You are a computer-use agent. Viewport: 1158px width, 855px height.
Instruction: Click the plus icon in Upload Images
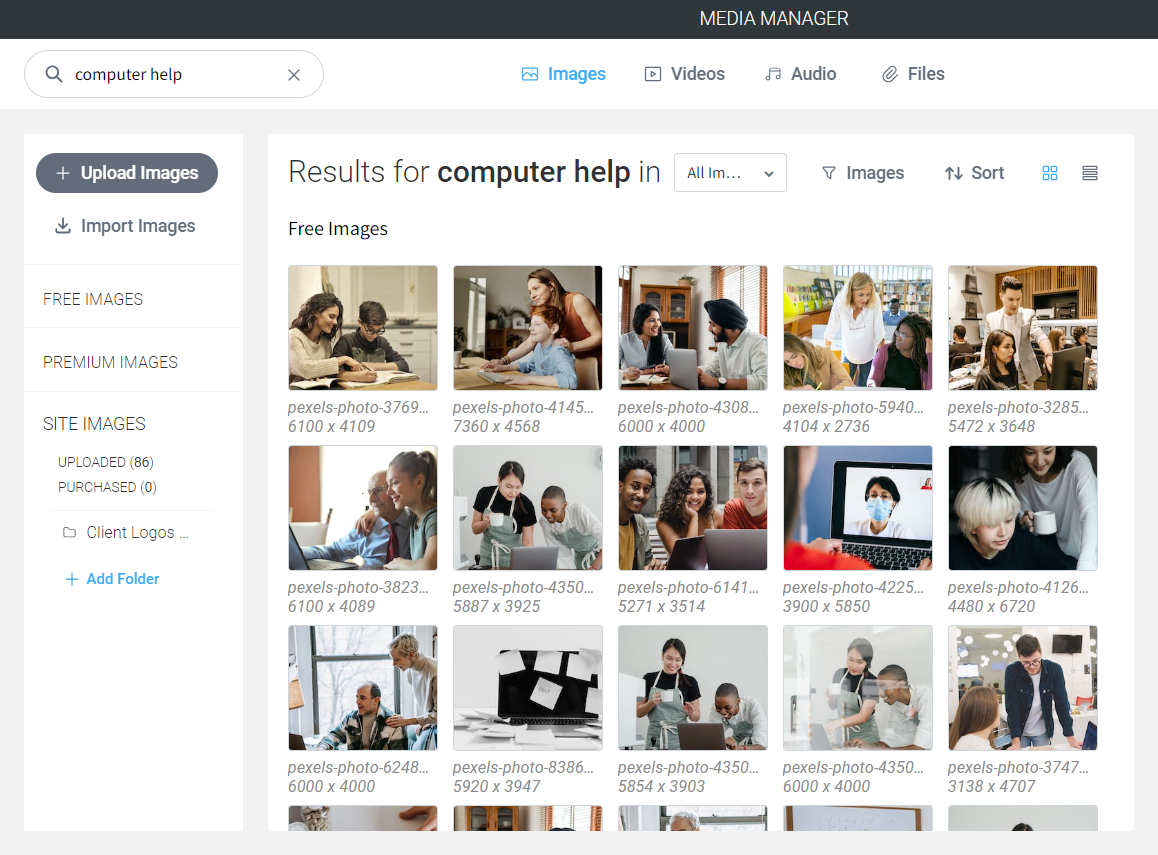pyautogui.click(x=64, y=173)
